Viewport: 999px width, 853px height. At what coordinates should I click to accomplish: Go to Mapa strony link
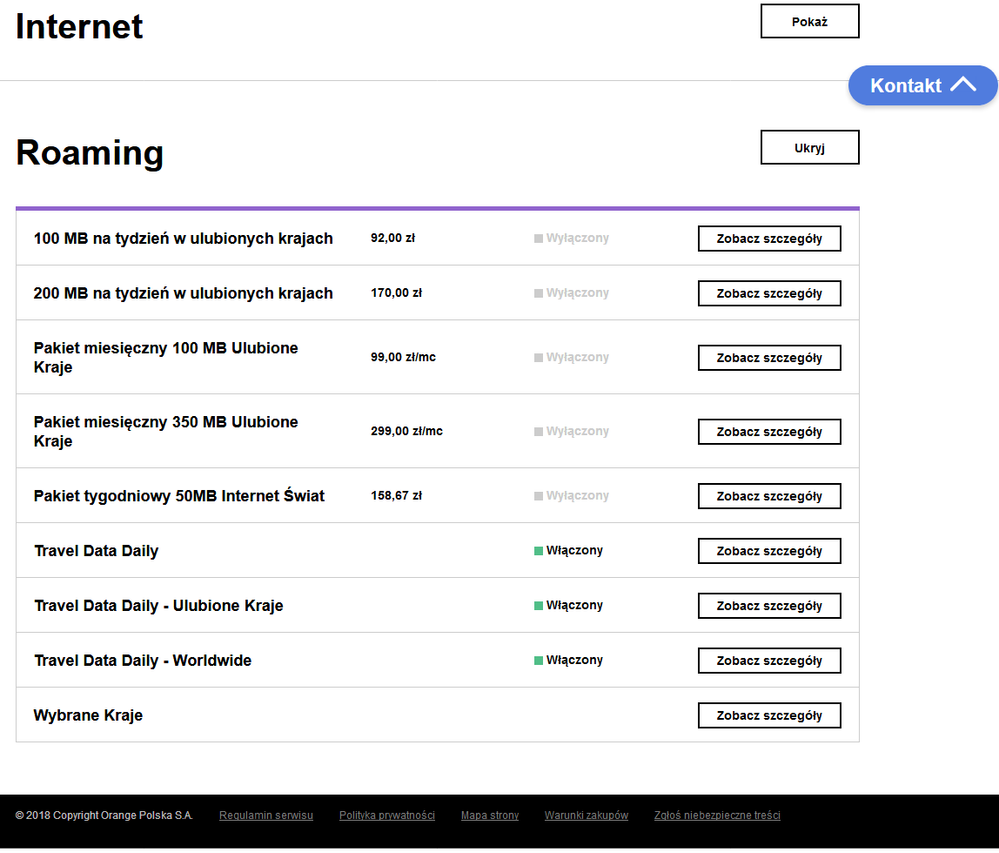coord(489,816)
